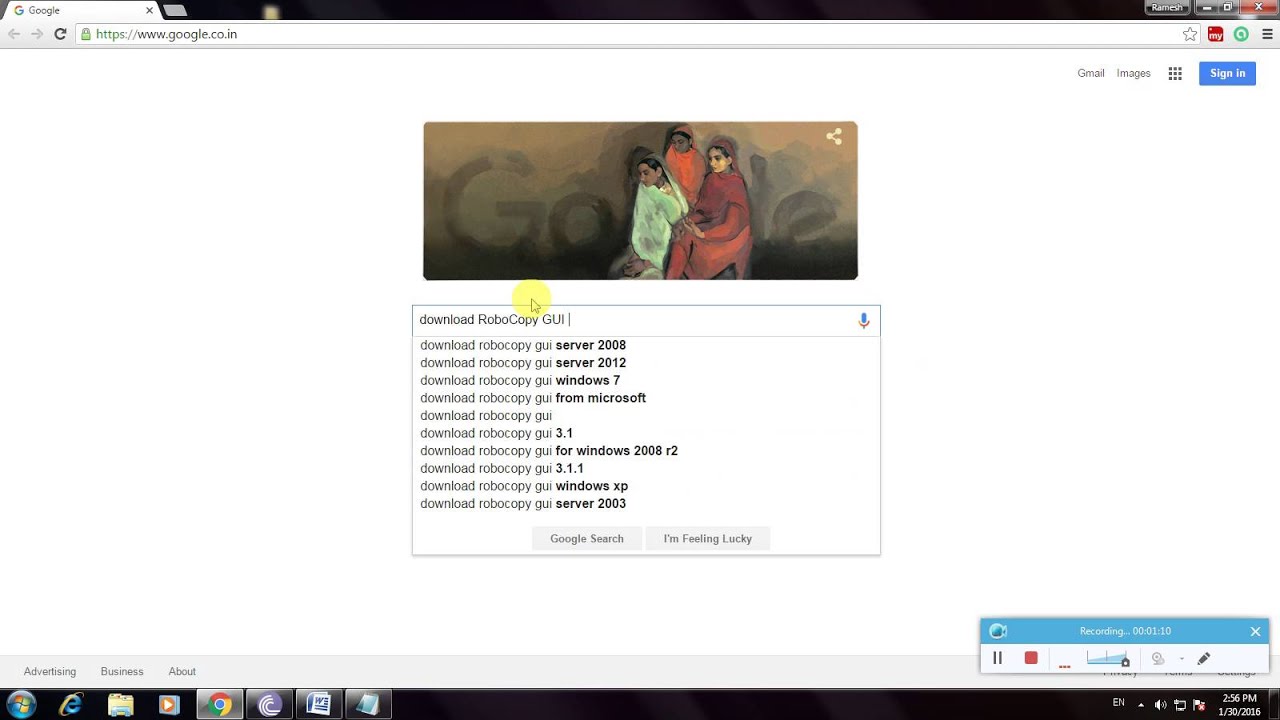Open the About footer link
Image resolution: width=1280 pixels, height=720 pixels.
pos(182,672)
